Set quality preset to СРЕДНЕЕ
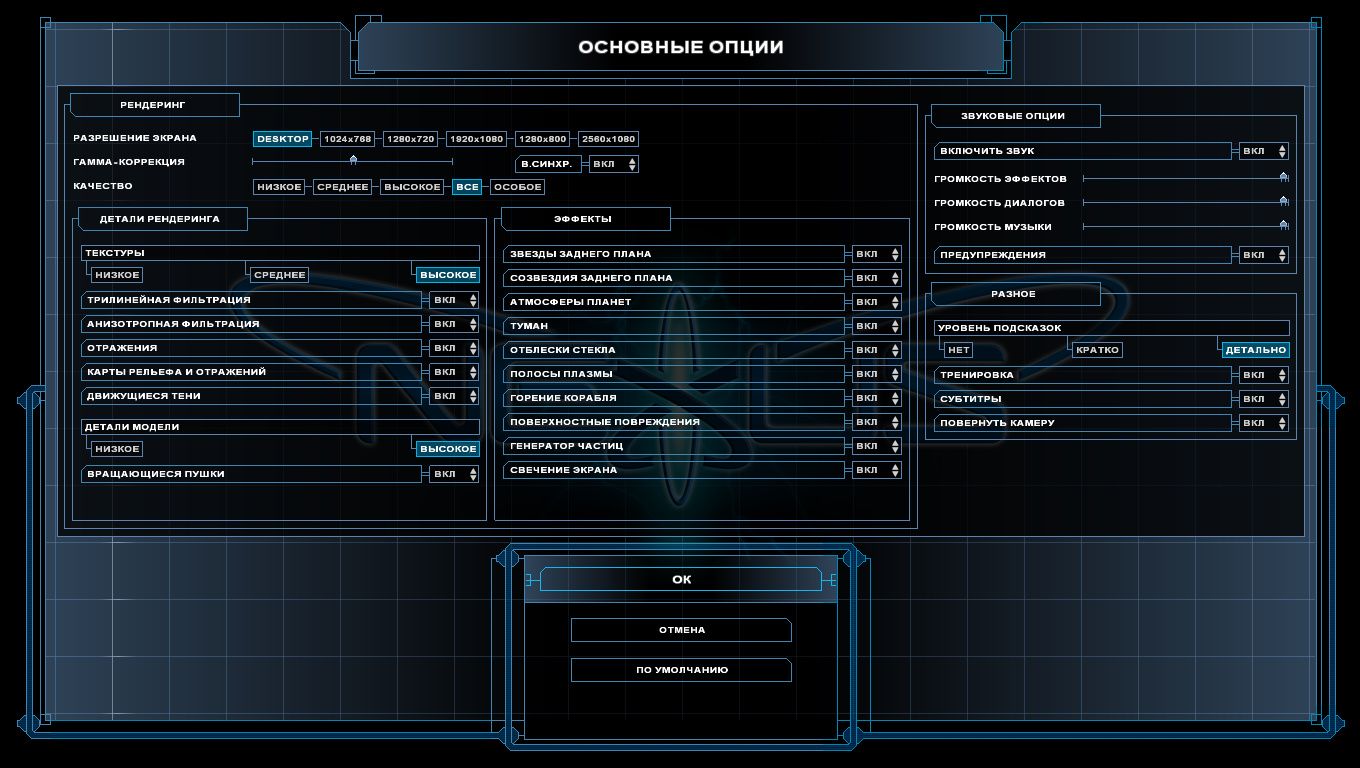 343,187
